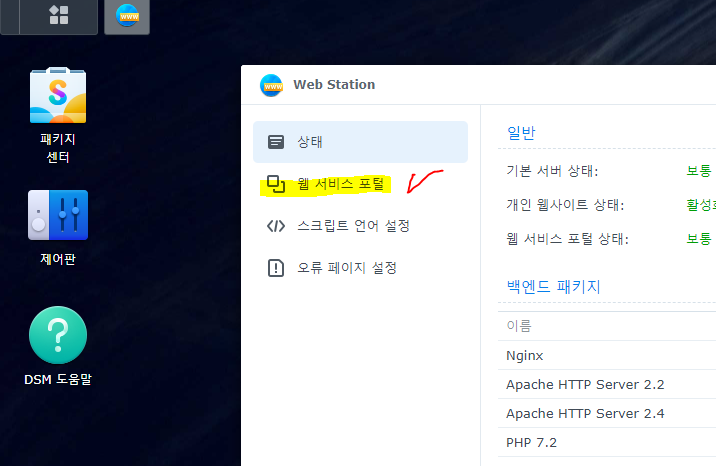Click the 보통 value for 기본 서버 상태
The width and height of the screenshot is (716, 466).
click(x=699, y=171)
